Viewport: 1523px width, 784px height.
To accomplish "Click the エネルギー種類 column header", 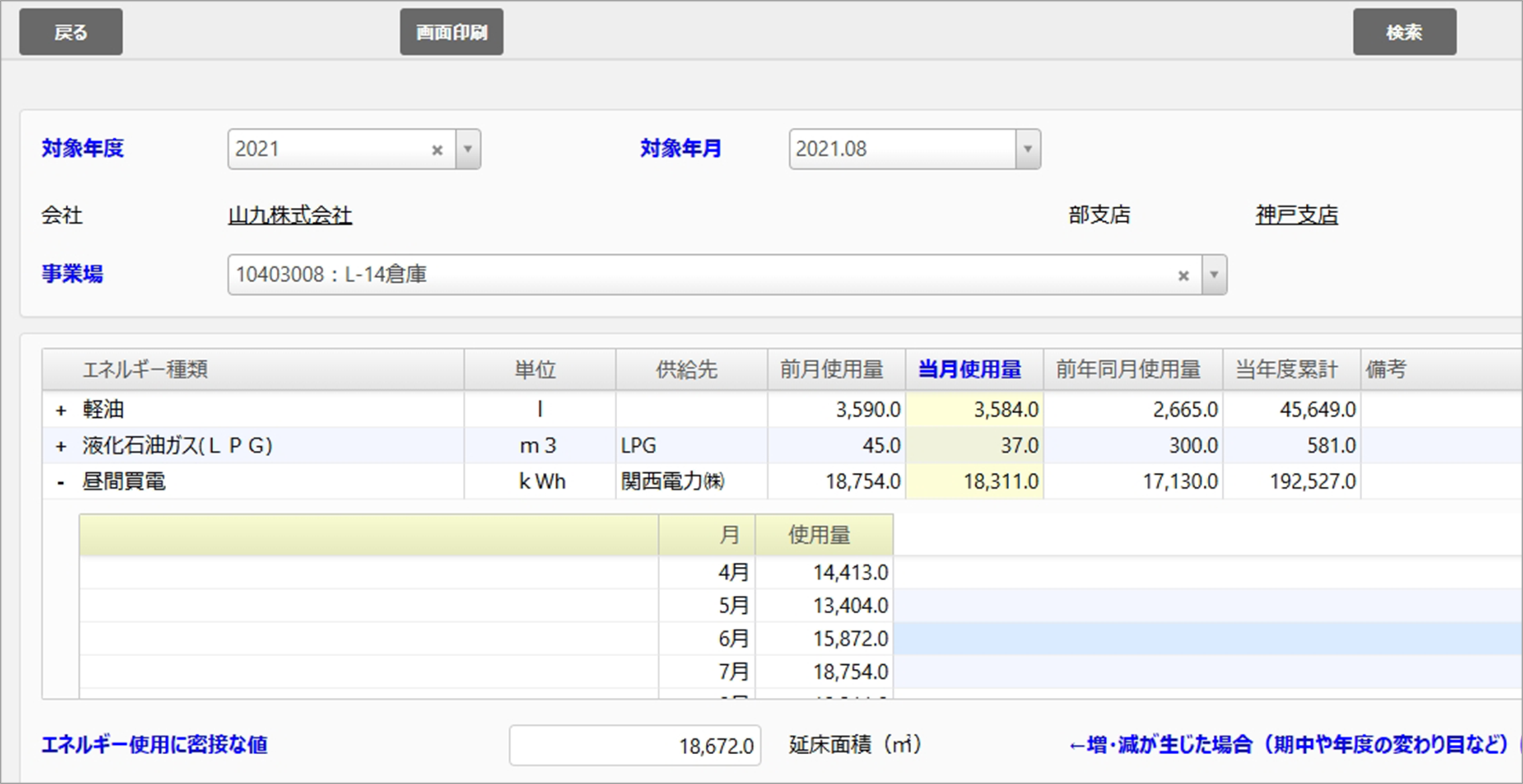I will (146, 369).
